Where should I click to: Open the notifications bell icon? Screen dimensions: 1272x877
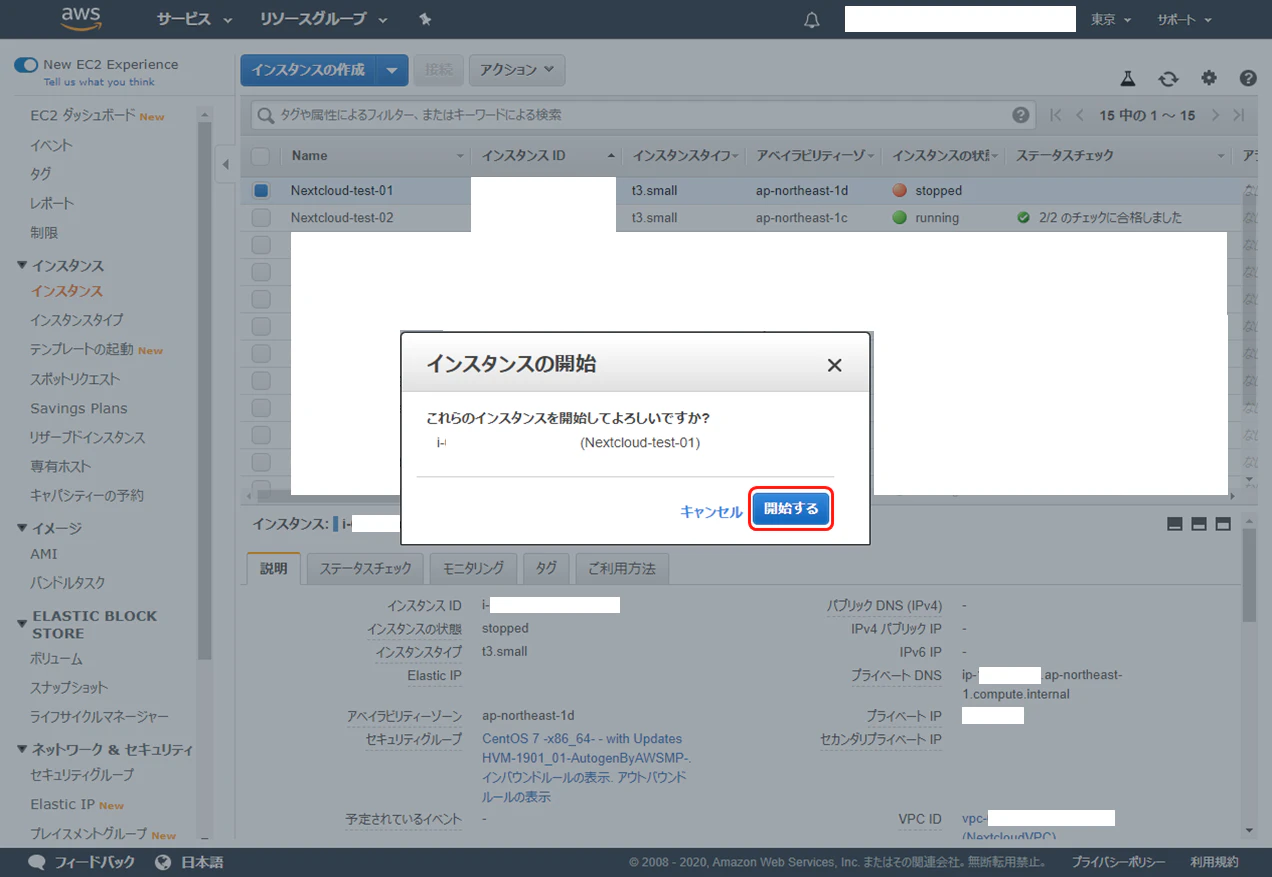click(812, 20)
